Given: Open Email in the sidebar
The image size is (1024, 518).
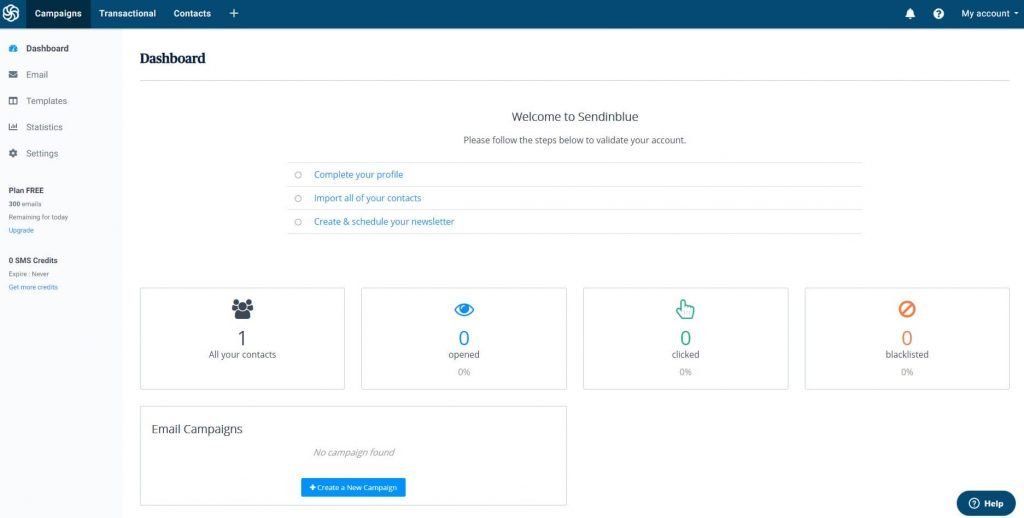Looking at the screenshot, I should [x=37, y=75].
